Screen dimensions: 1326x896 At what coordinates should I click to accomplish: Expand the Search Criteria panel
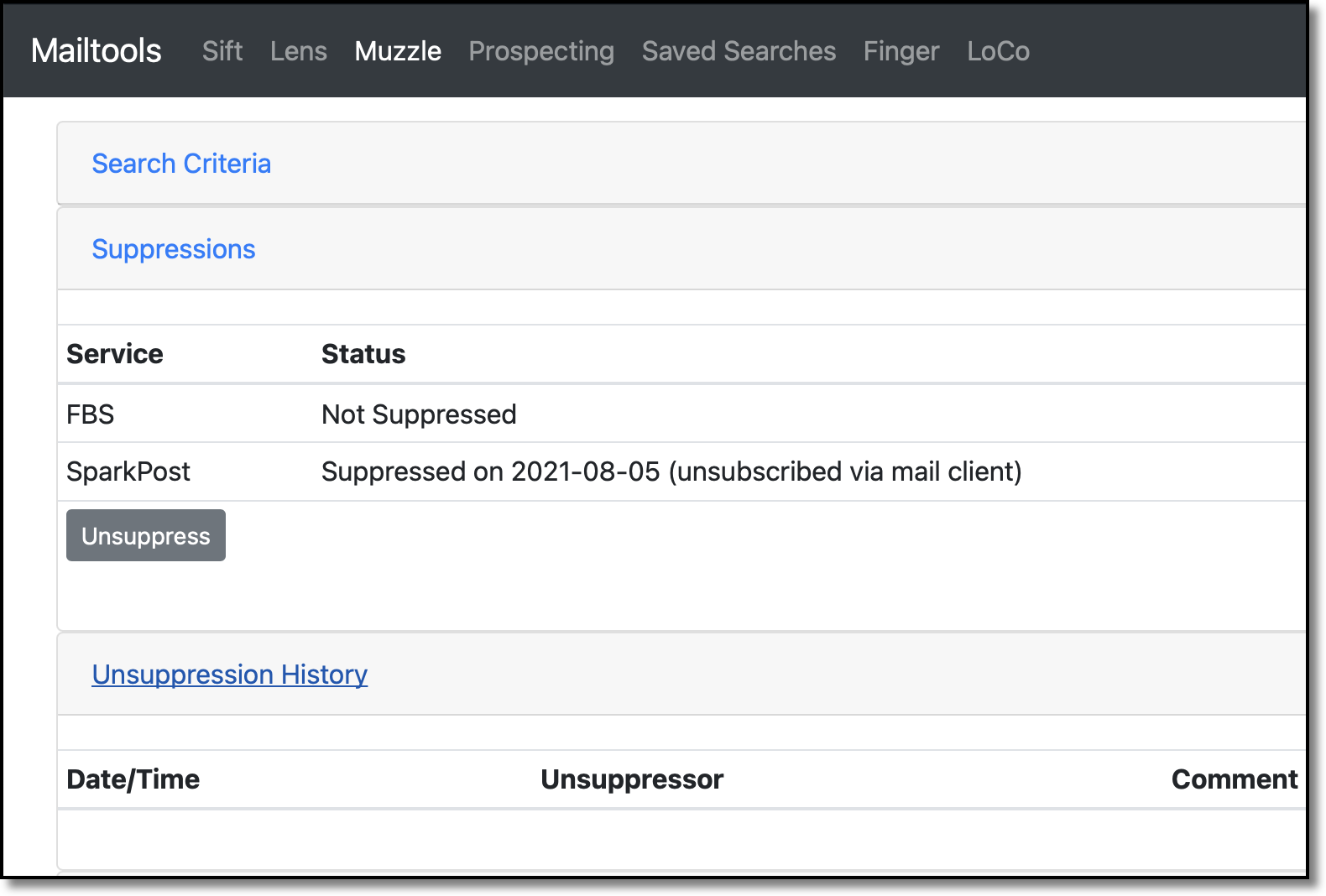pos(181,164)
